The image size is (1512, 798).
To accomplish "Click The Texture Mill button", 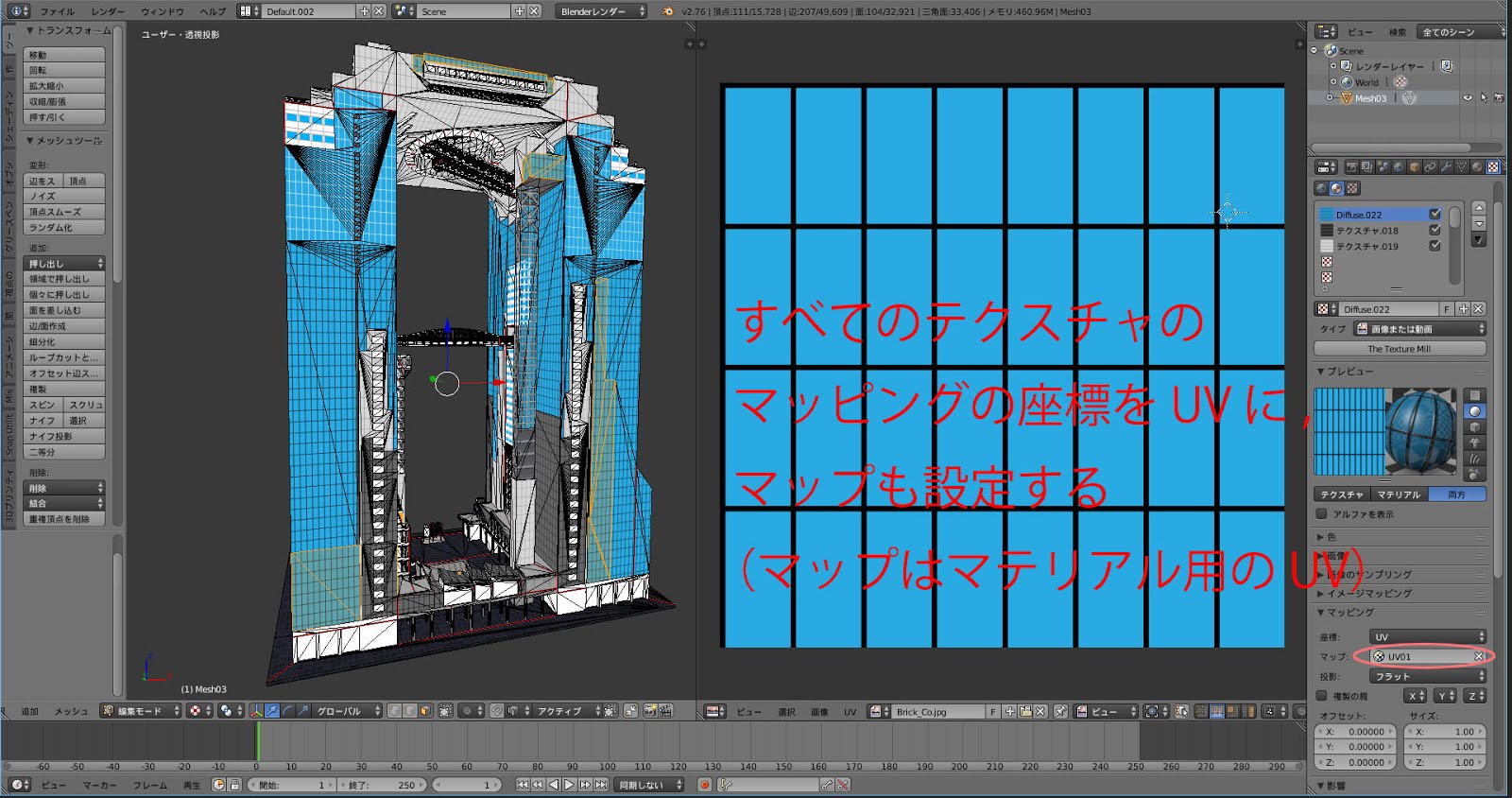I will (x=1399, y=349).
